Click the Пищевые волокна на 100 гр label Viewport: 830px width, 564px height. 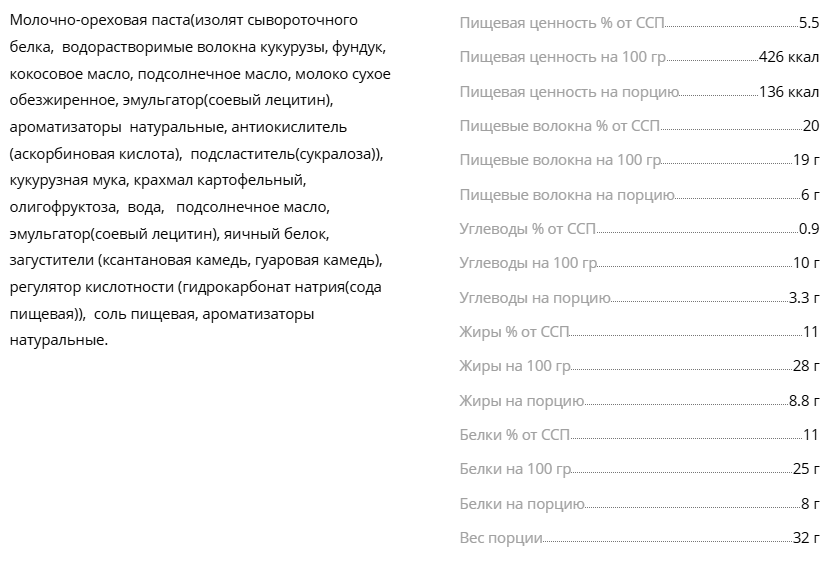[x=560, y=160]
